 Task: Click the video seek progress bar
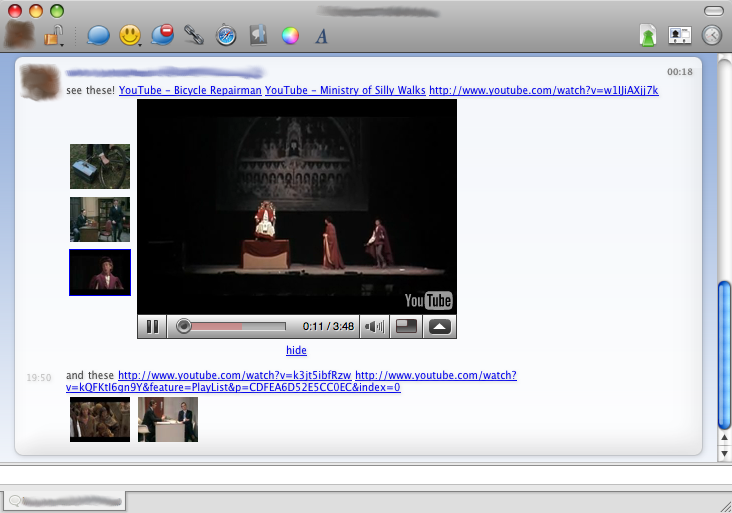click(x=231, y=326)
